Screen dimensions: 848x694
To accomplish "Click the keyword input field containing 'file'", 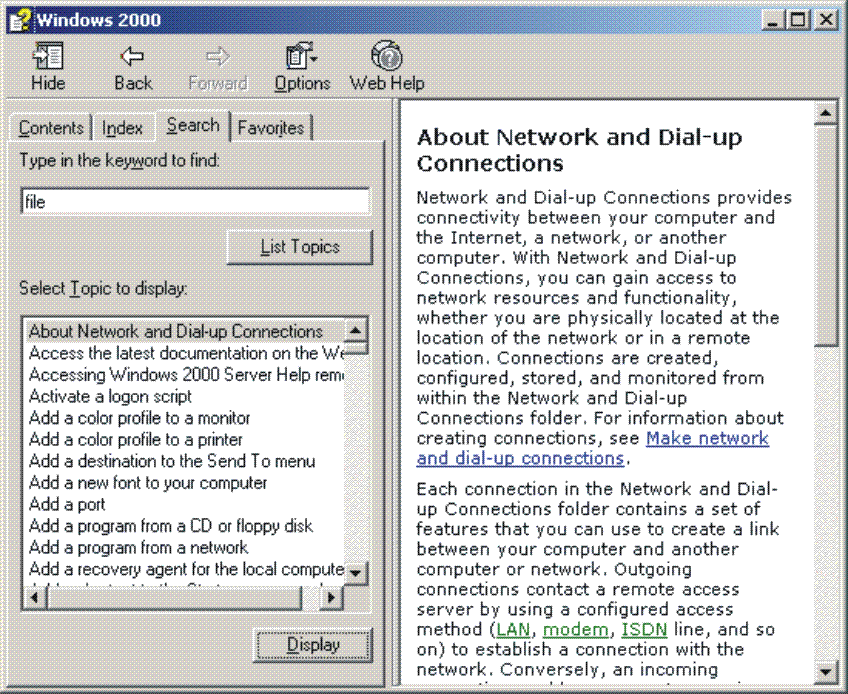I will click(195, 202).
